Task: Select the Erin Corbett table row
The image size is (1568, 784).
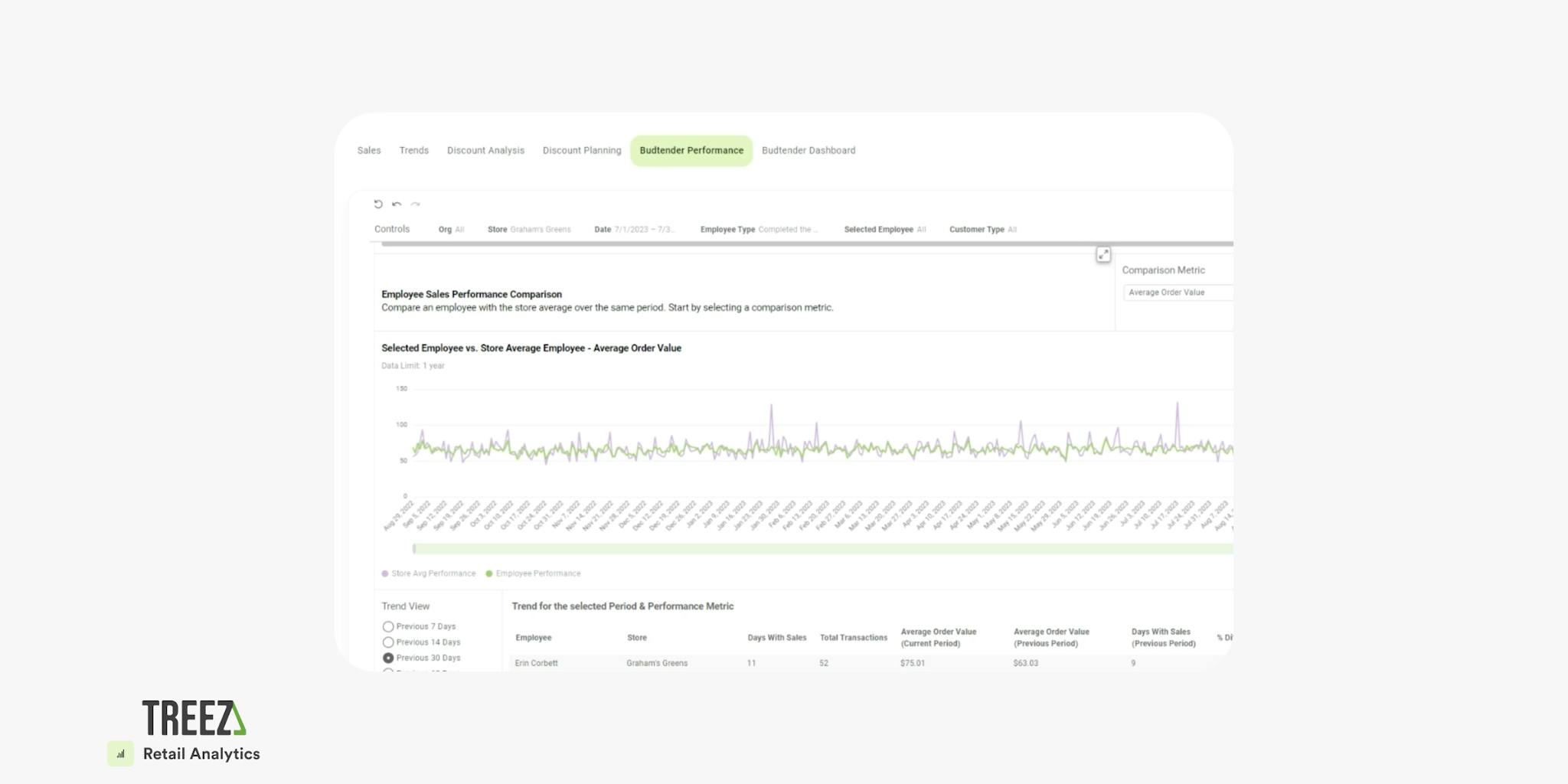Action: point(689,663)
